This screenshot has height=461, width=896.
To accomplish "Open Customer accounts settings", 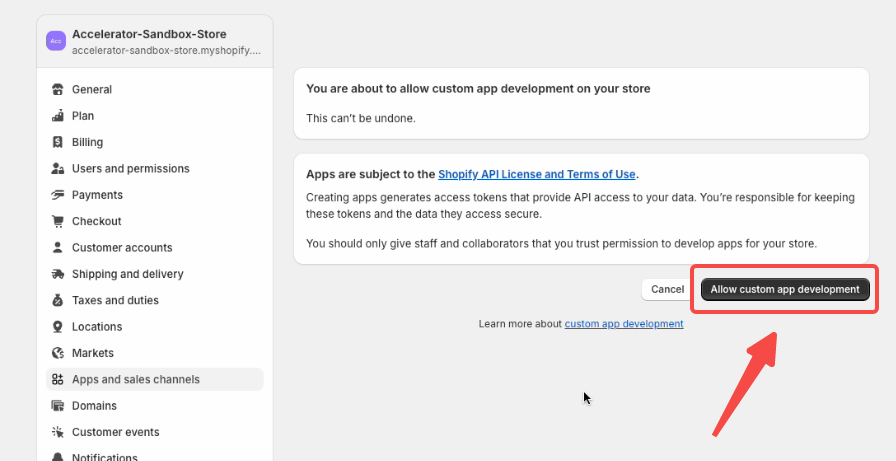I will coord(154,247).
